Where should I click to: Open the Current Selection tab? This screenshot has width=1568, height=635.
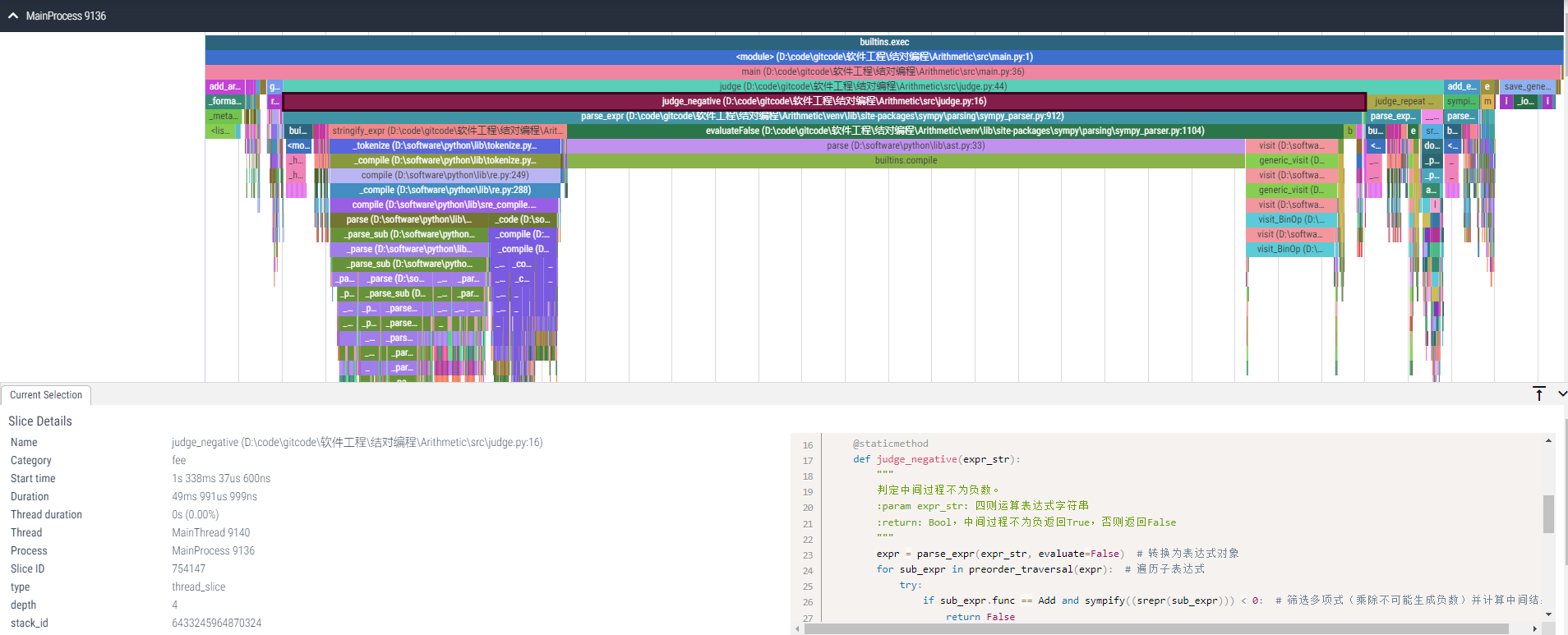[46, 395]
